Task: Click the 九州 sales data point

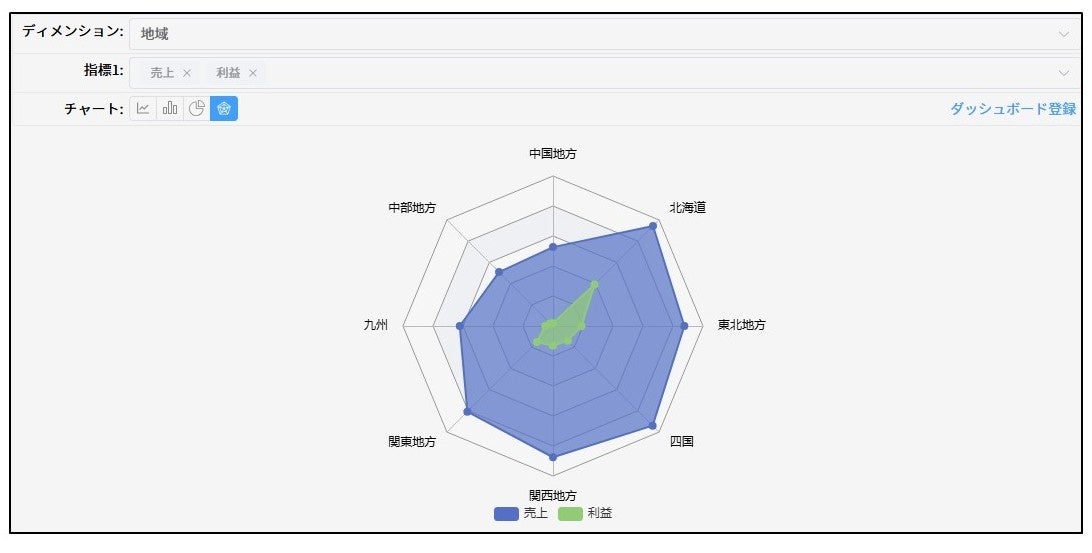Action: click(x=460, y=326)
